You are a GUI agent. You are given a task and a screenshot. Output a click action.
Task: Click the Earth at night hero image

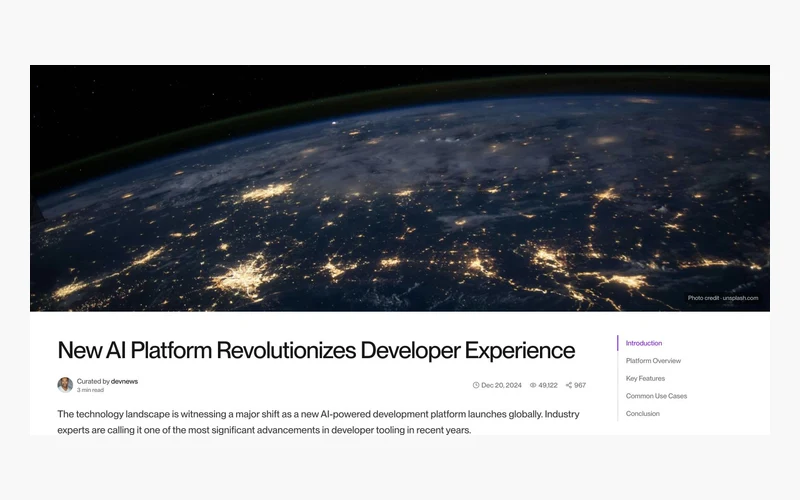[400, 188]
